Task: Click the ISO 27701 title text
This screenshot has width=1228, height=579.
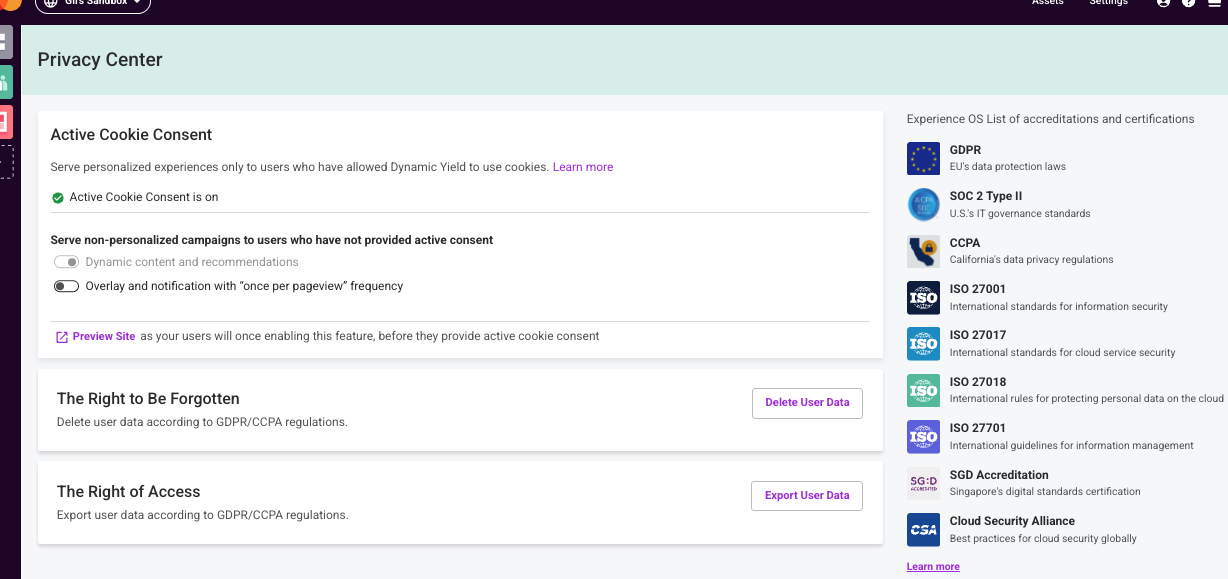Action: 978,429
